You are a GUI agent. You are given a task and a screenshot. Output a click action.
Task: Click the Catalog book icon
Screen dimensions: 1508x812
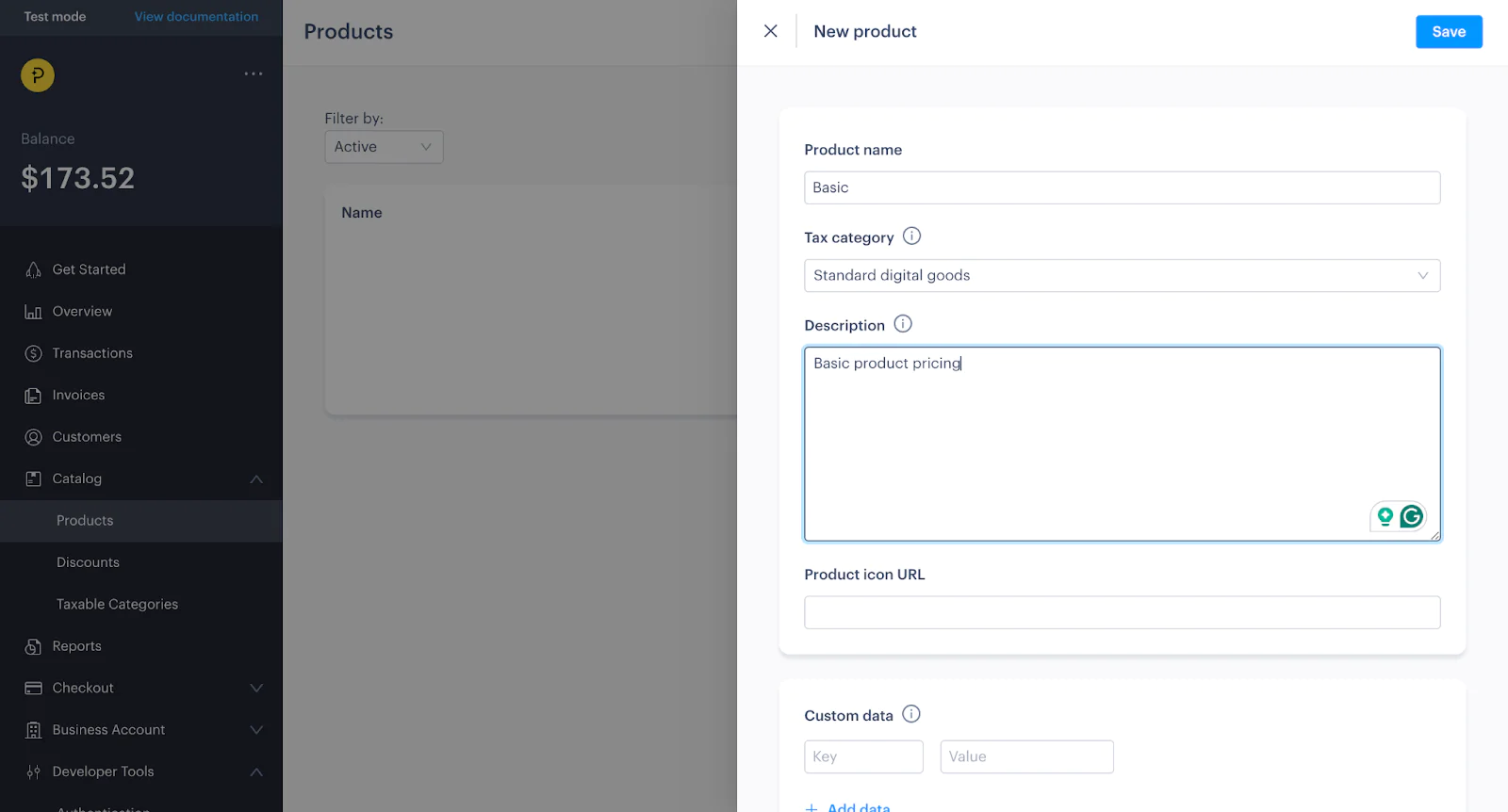coord(33,479)
